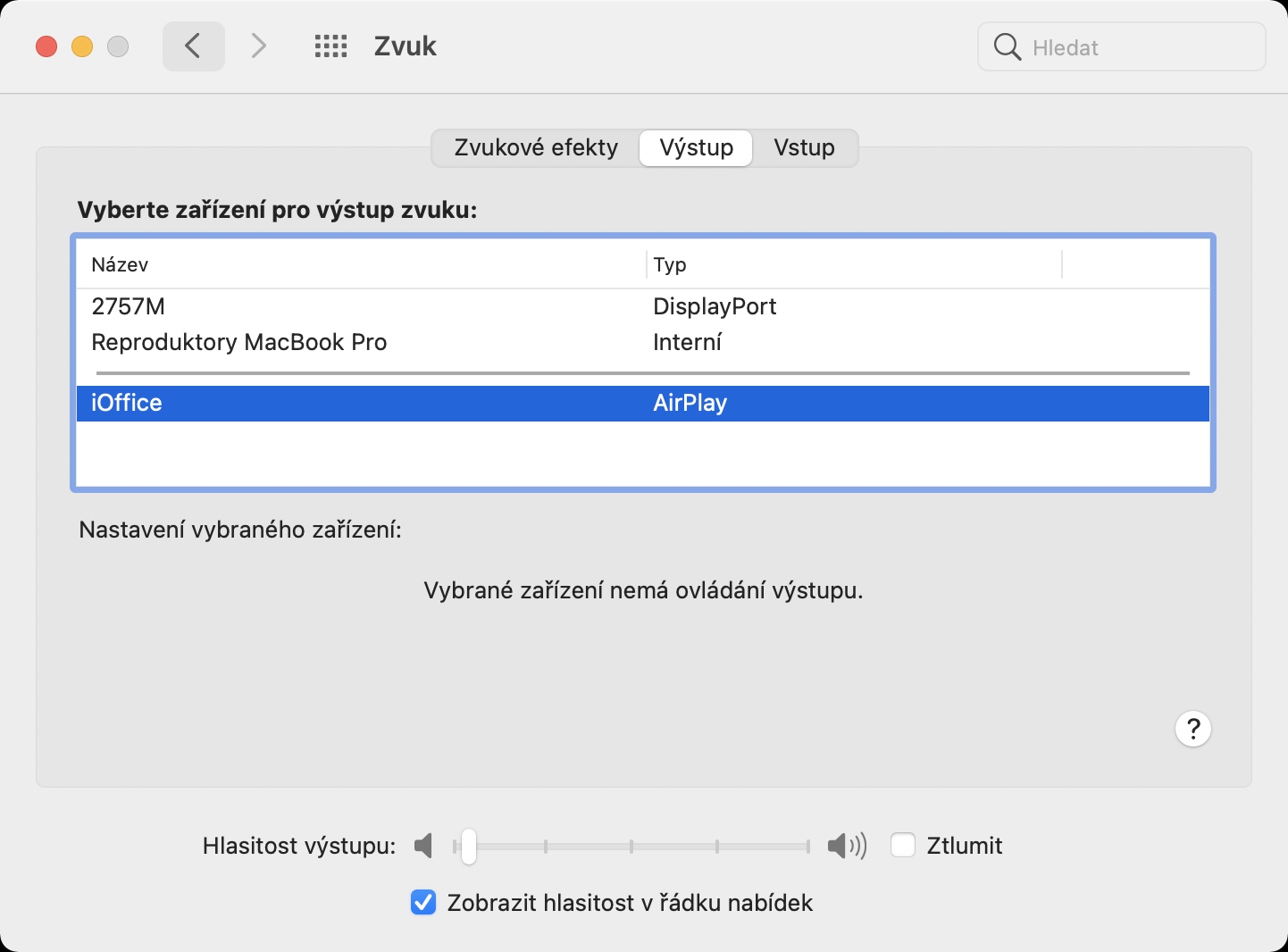
Task: Open help with the question mark button
Action: 1192,729
